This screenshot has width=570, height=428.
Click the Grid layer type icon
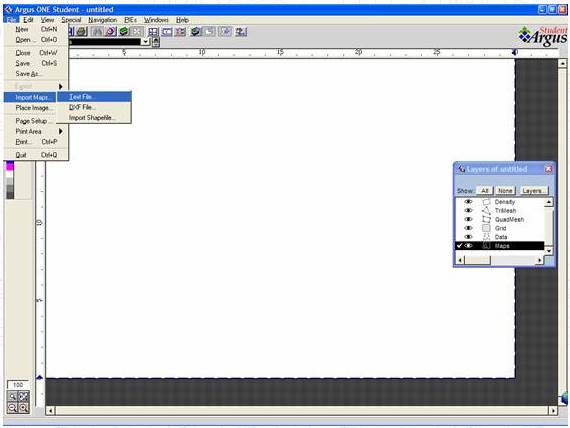coord(486,228)
